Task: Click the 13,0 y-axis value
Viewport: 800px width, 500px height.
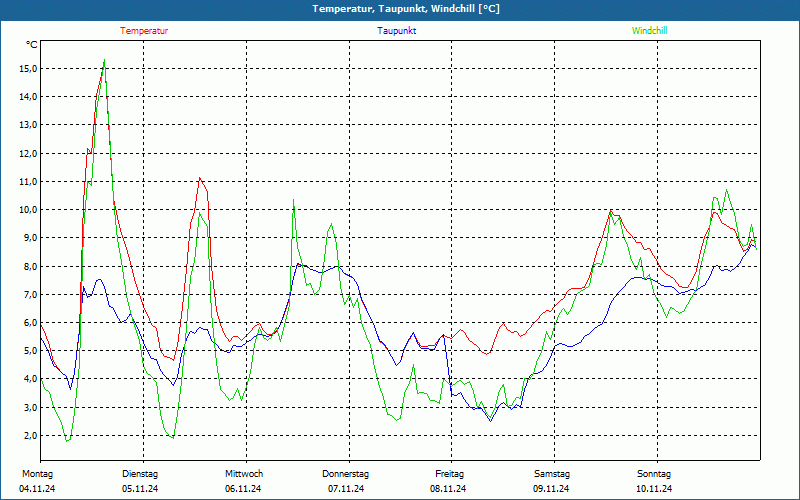Action: tap(28, 125)
